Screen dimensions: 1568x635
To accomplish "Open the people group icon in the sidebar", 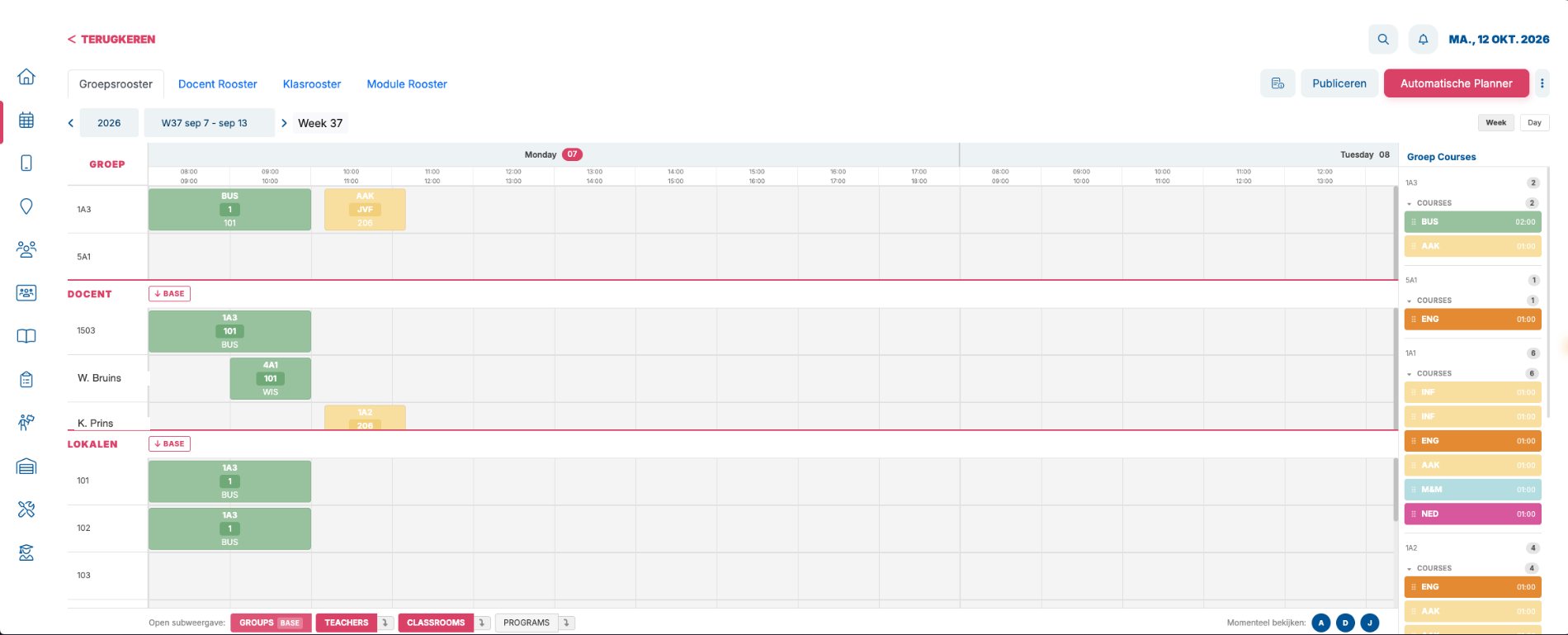I will coord(26,249).
